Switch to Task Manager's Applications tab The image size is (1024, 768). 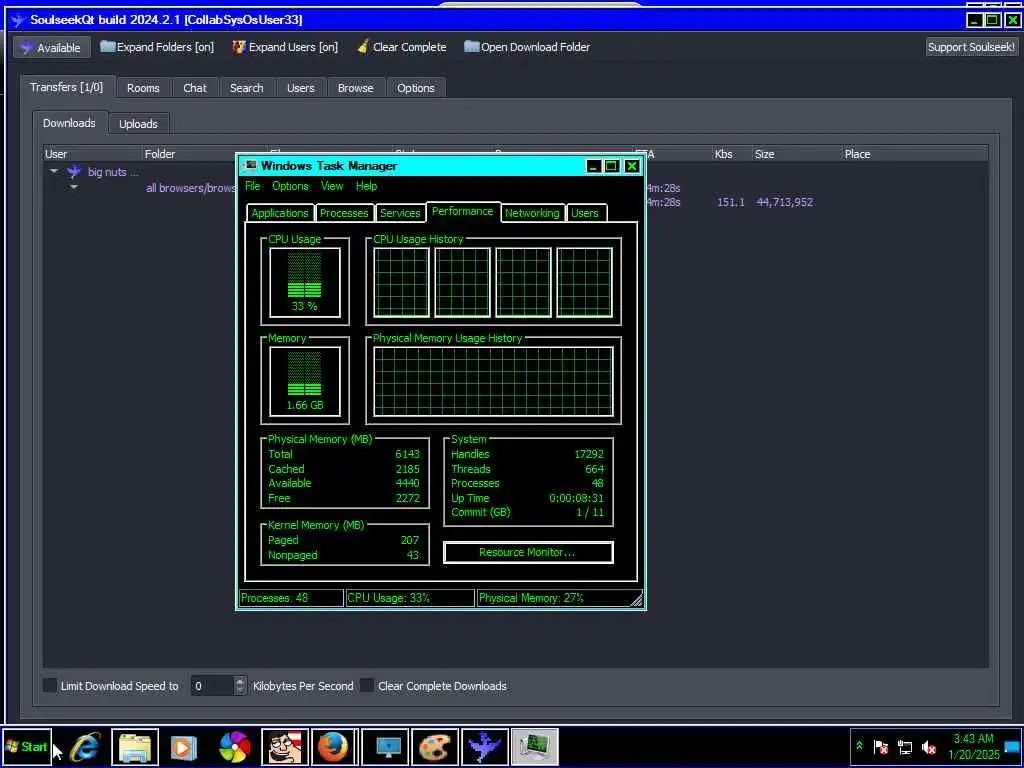(280, 213)
